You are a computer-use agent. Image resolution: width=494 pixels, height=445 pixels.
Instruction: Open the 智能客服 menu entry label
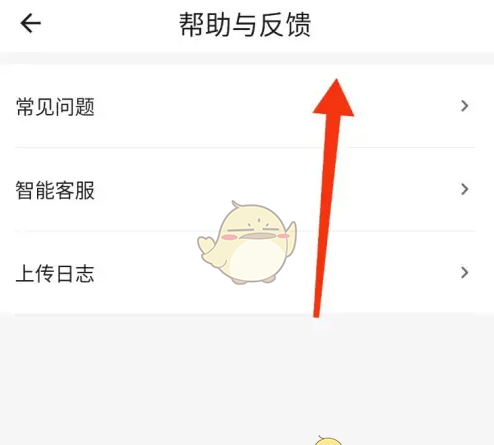[x=55, y=190]
